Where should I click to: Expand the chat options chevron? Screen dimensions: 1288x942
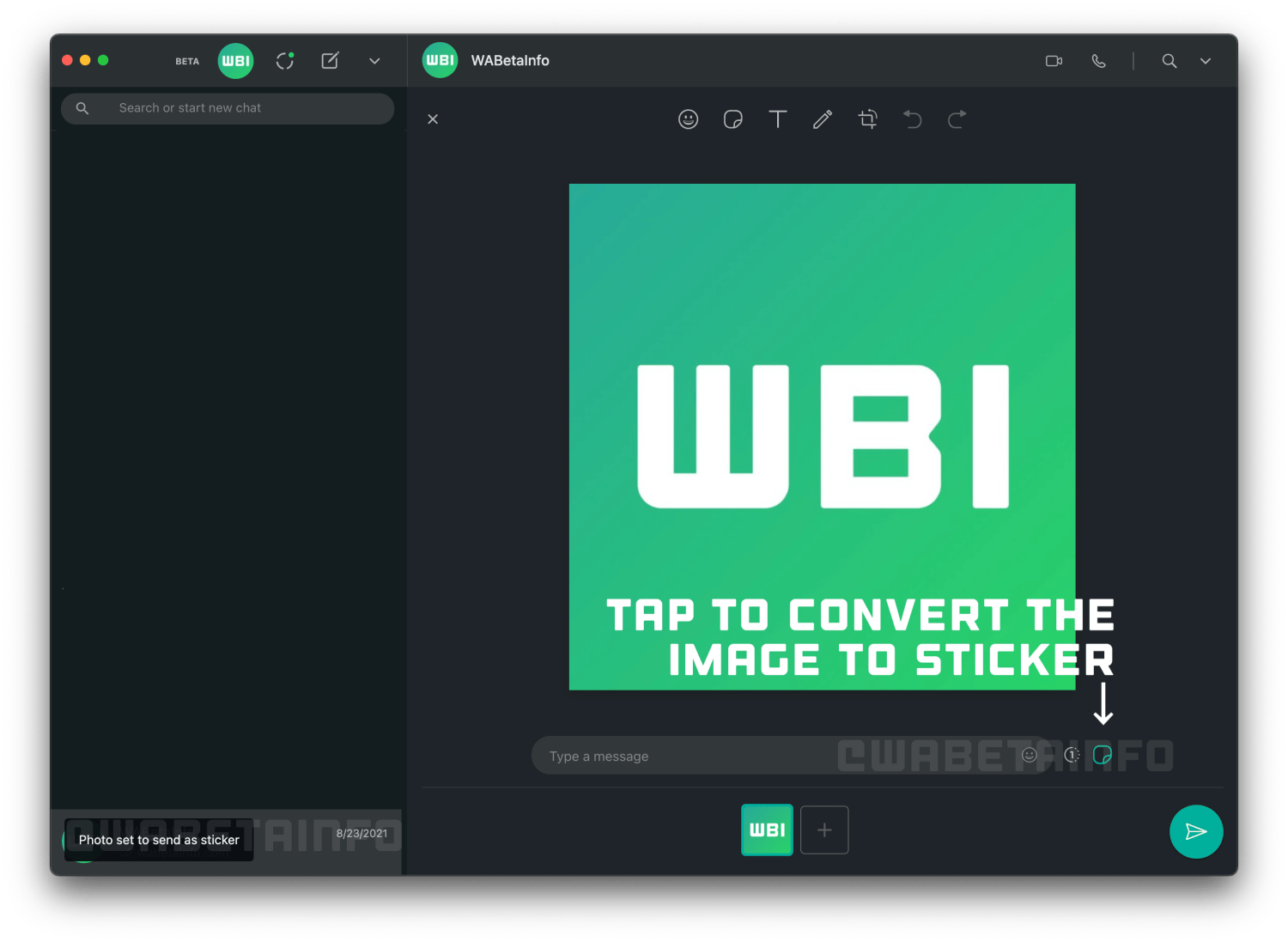(x=1206, y=61)
